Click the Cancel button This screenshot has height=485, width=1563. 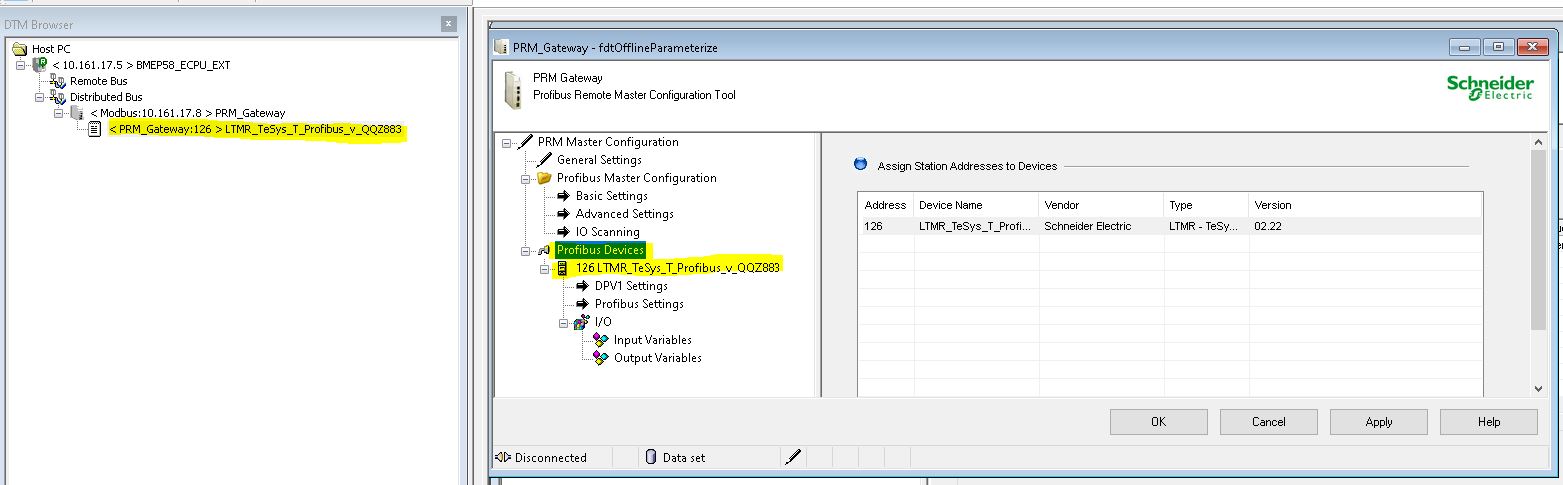(x=1268, y=422)
